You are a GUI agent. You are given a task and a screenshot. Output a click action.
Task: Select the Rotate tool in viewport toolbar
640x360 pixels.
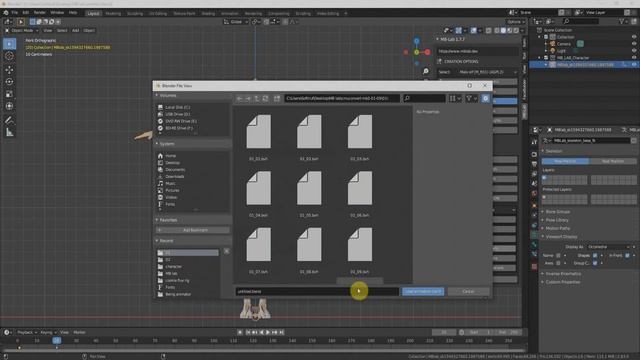tap(9, 82)
